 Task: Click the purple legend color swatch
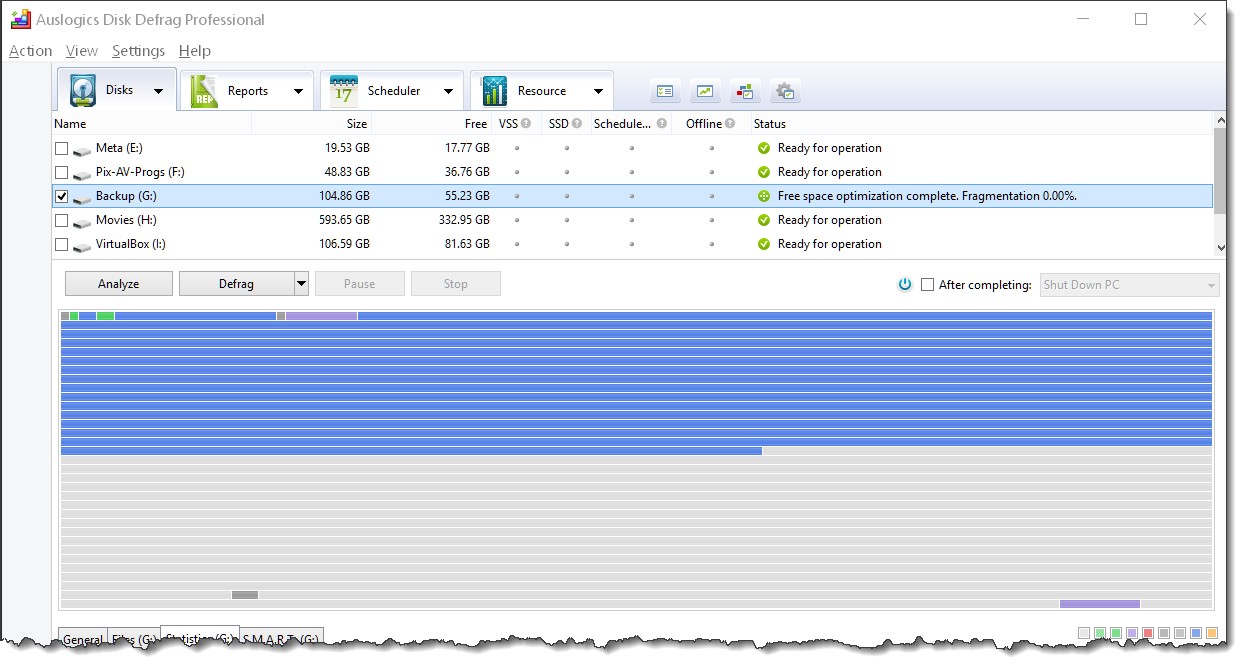[1132, 634]
